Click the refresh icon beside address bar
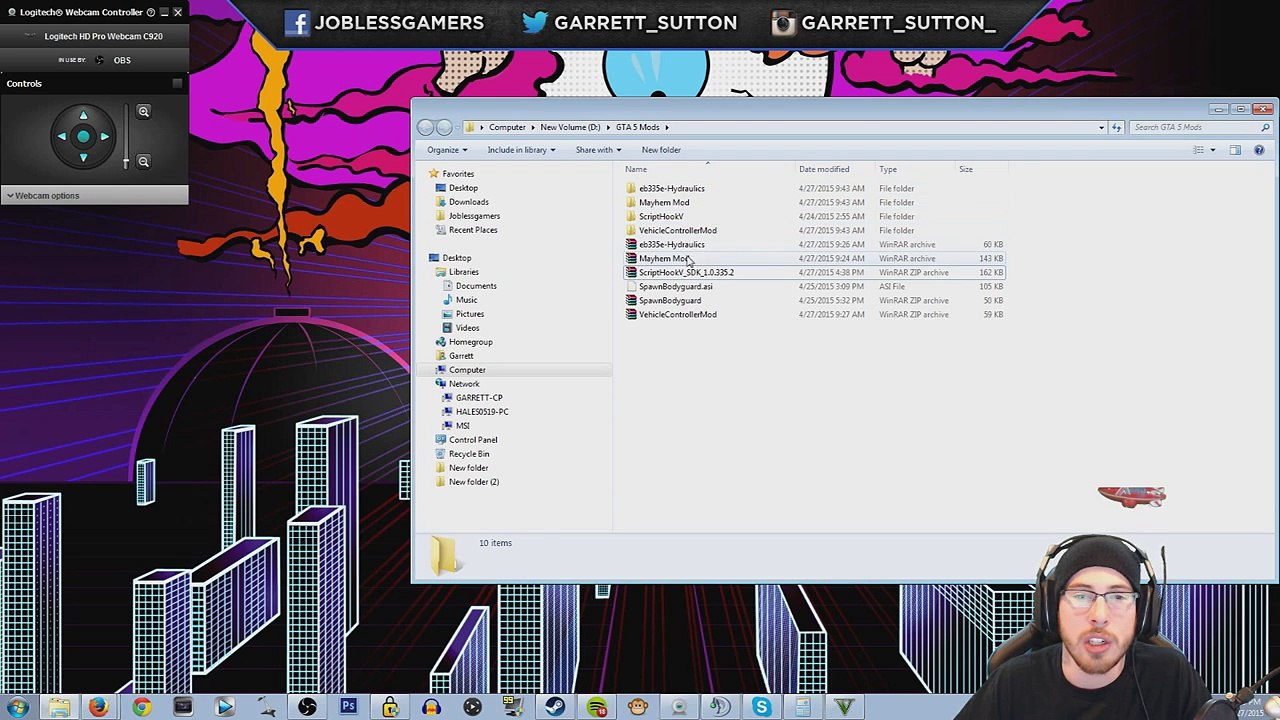 [x=1116, y=127]
